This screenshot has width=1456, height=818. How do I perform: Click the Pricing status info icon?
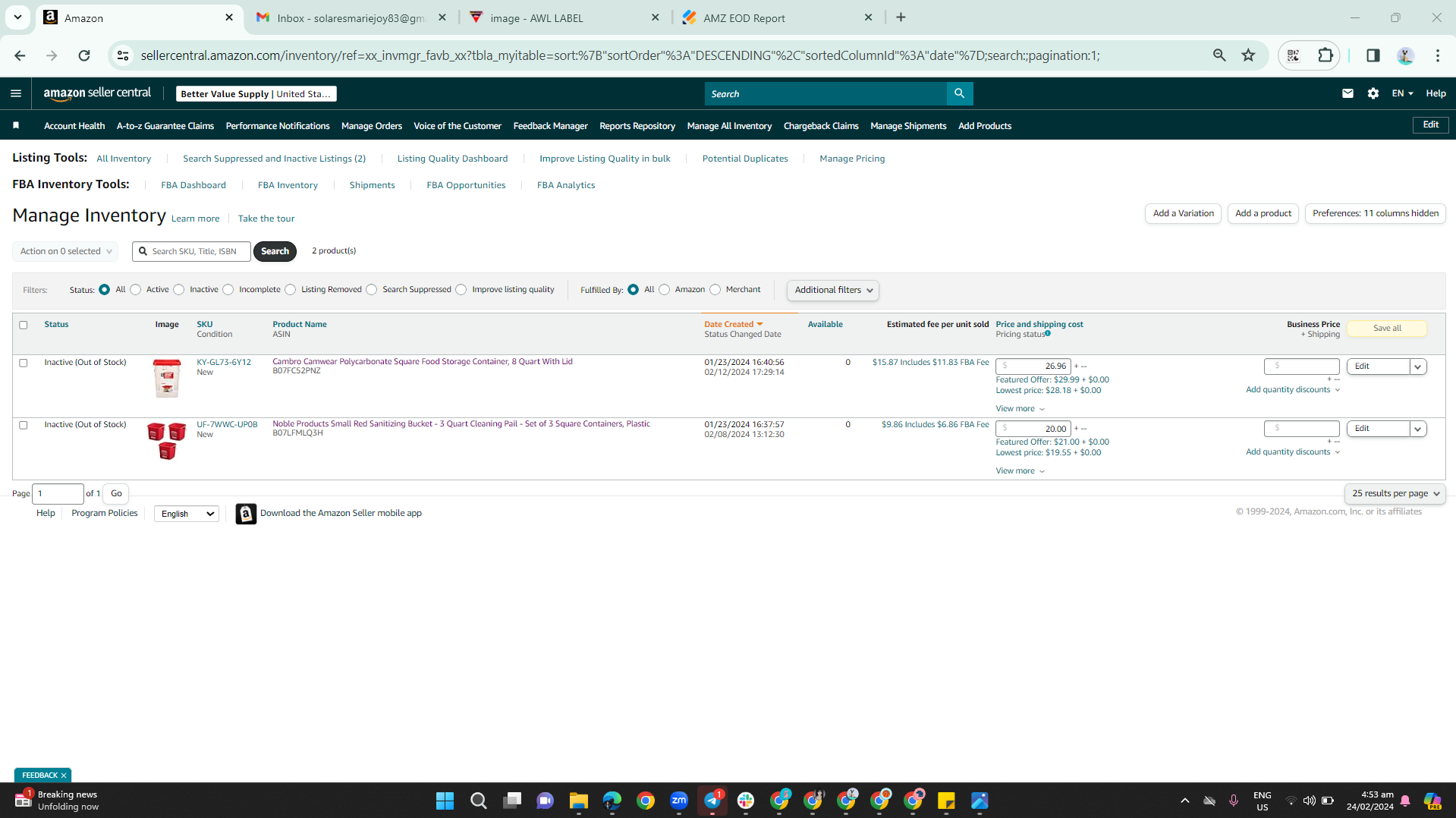[x=1048, y=333]
